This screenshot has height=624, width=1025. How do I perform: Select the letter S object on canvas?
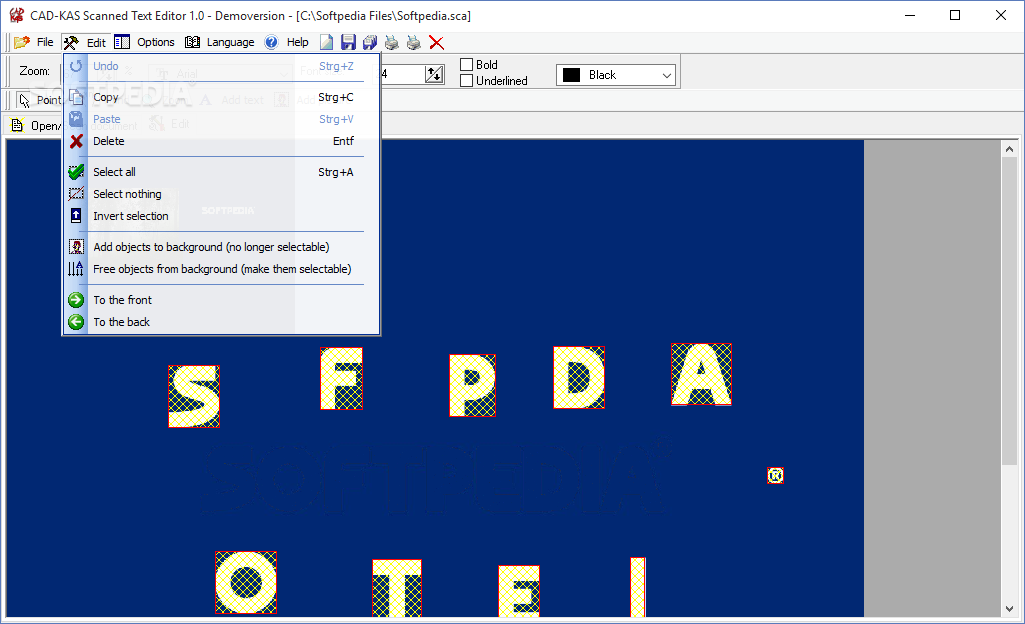point(194,397)
